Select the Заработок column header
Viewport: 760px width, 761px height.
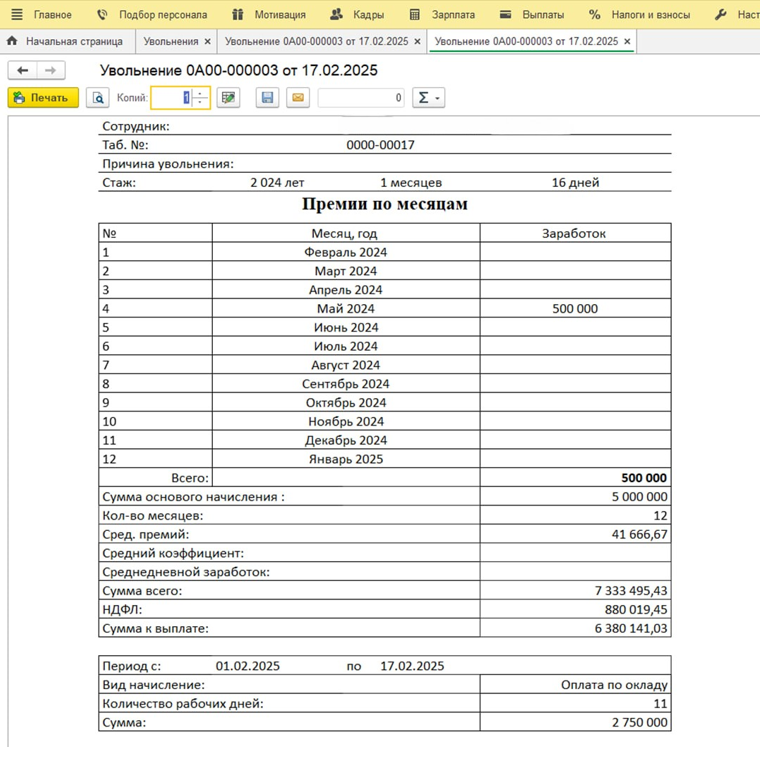point(576,233)
